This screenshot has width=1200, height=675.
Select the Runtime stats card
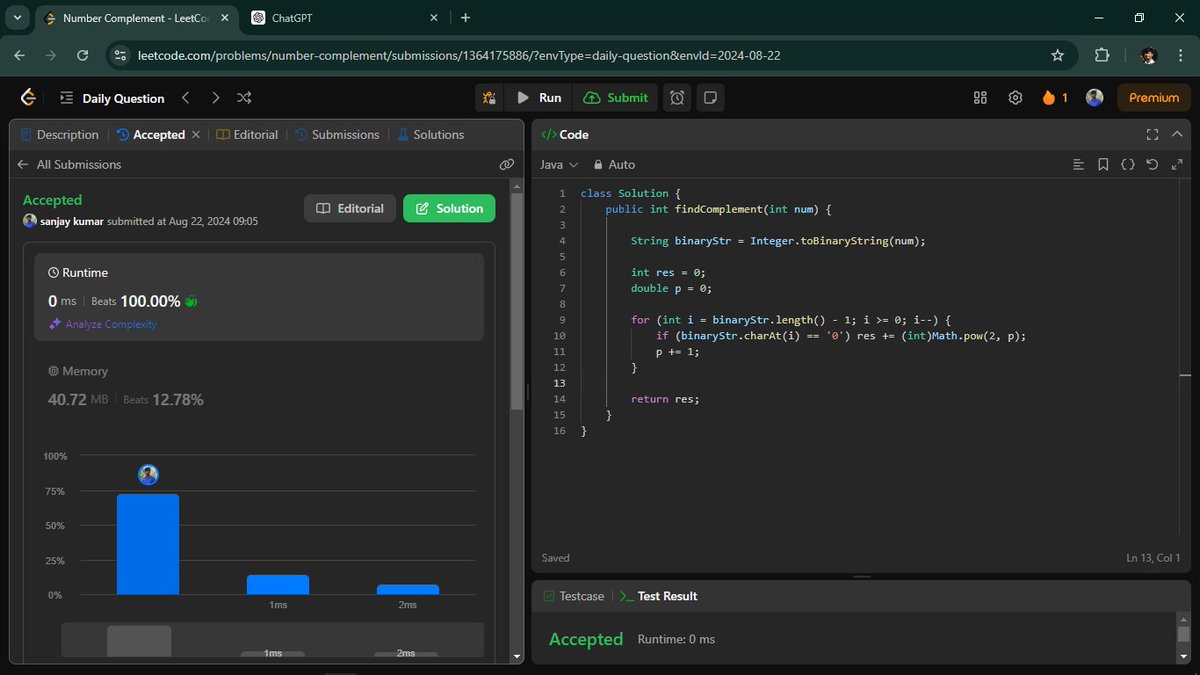tap(259, 297)
